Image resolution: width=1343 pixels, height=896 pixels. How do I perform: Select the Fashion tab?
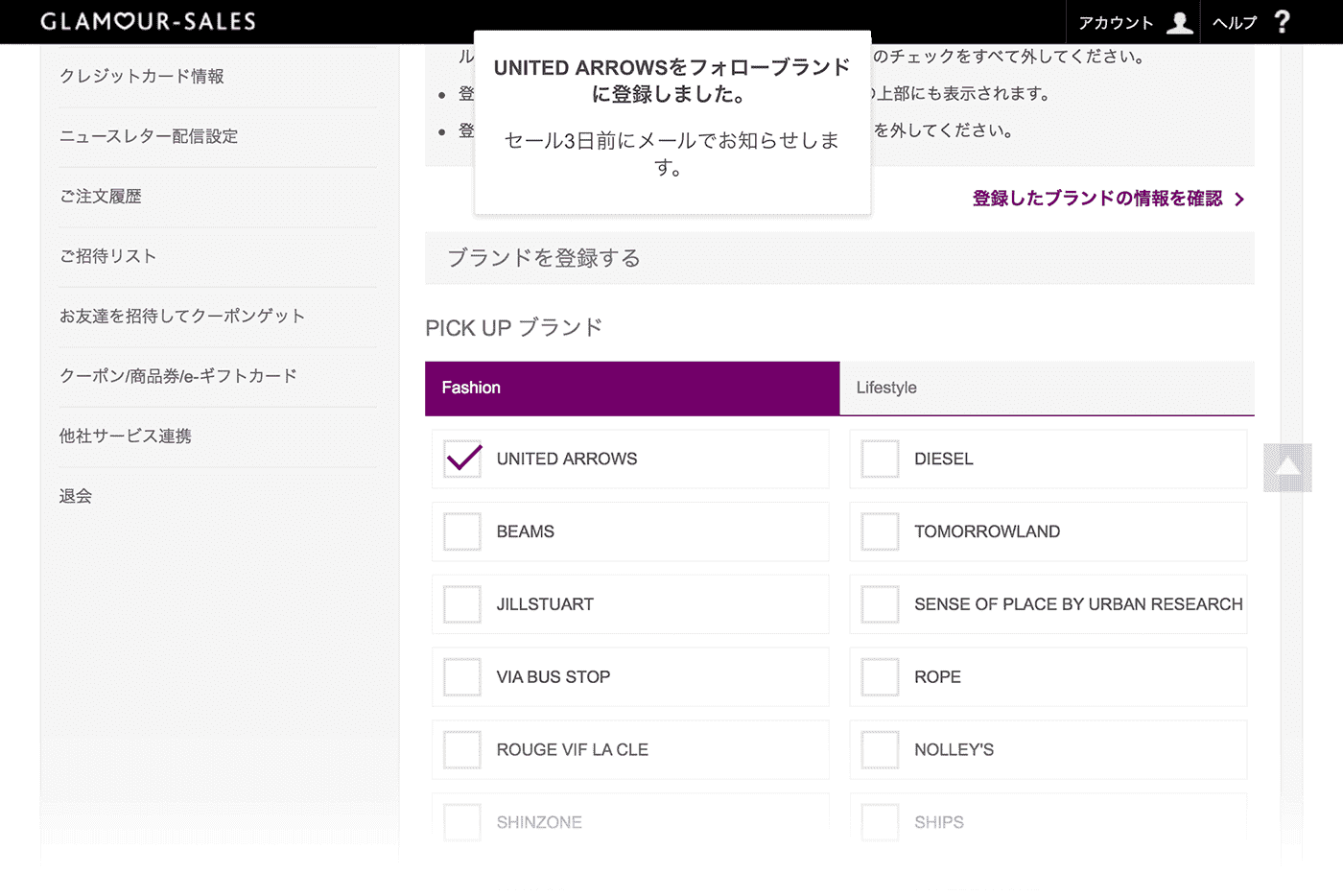631,388
